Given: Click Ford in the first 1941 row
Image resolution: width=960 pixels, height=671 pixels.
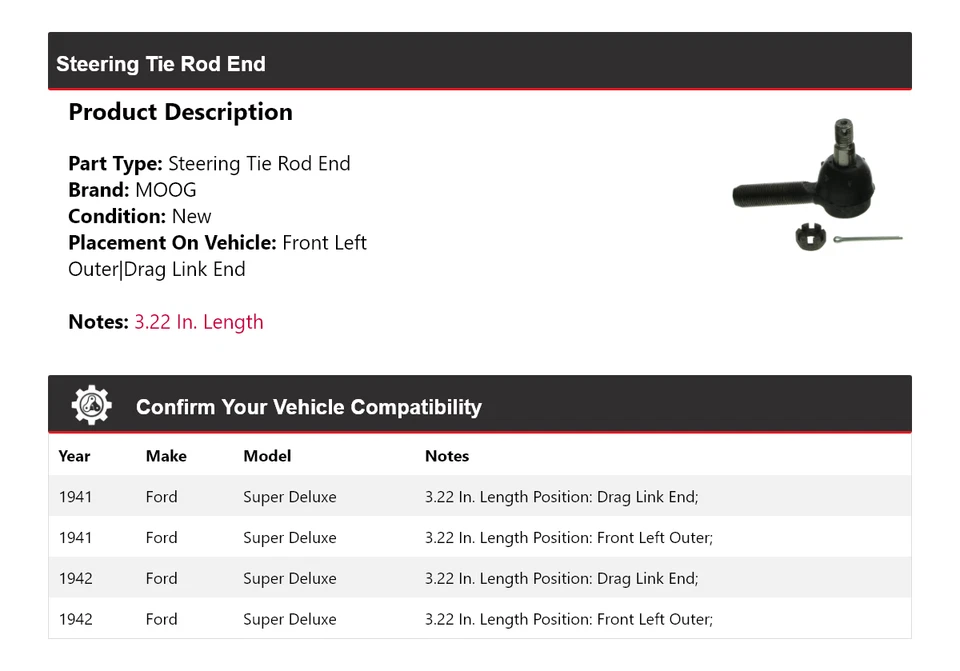Looking at the screenshot, I should pos(161,497).
